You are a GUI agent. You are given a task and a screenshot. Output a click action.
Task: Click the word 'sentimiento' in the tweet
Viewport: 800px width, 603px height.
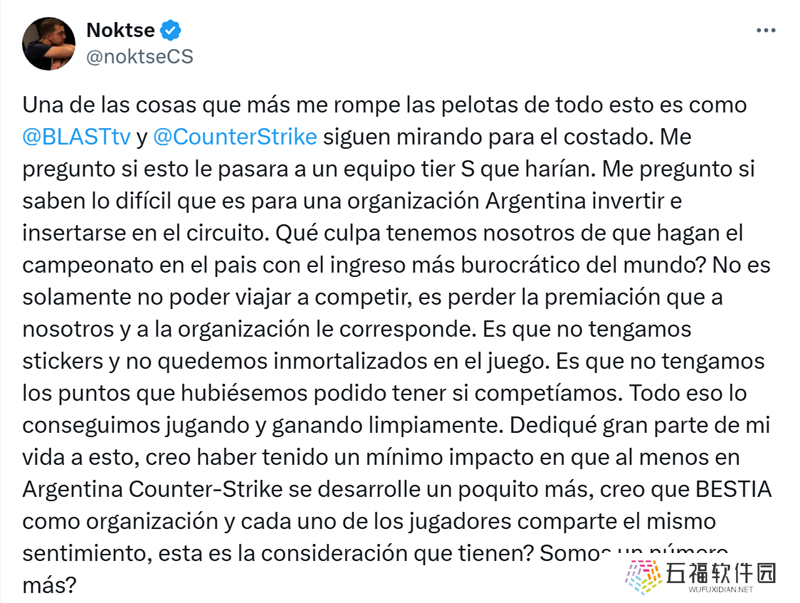[x=87, y=554]
